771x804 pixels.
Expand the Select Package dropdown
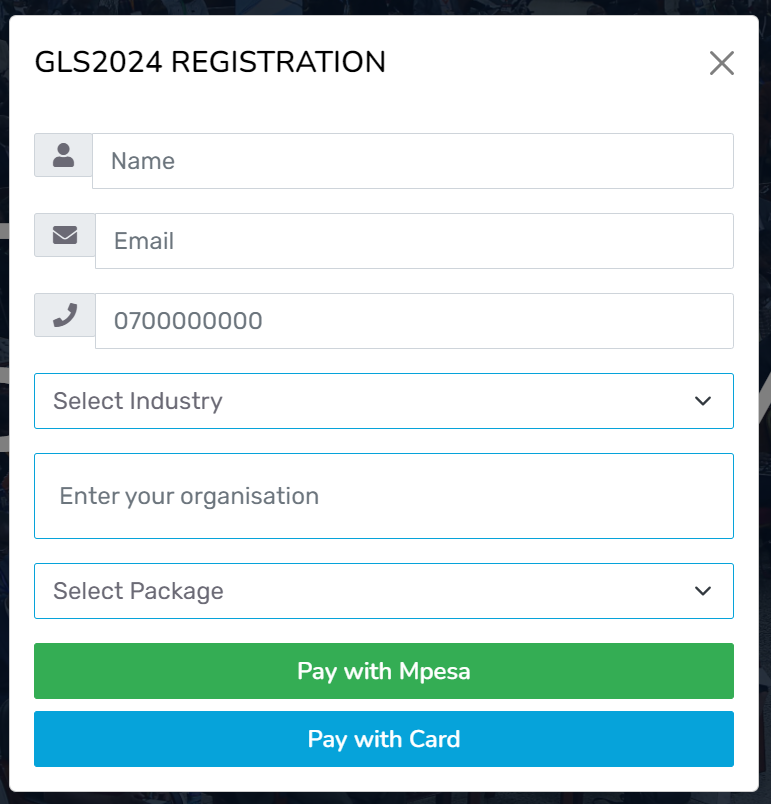(x=383, y=591)
